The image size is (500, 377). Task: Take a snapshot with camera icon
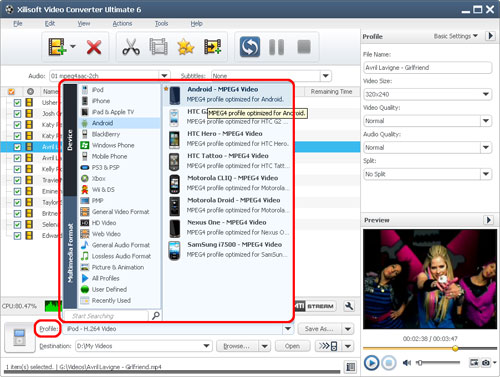tap(486, 362)
